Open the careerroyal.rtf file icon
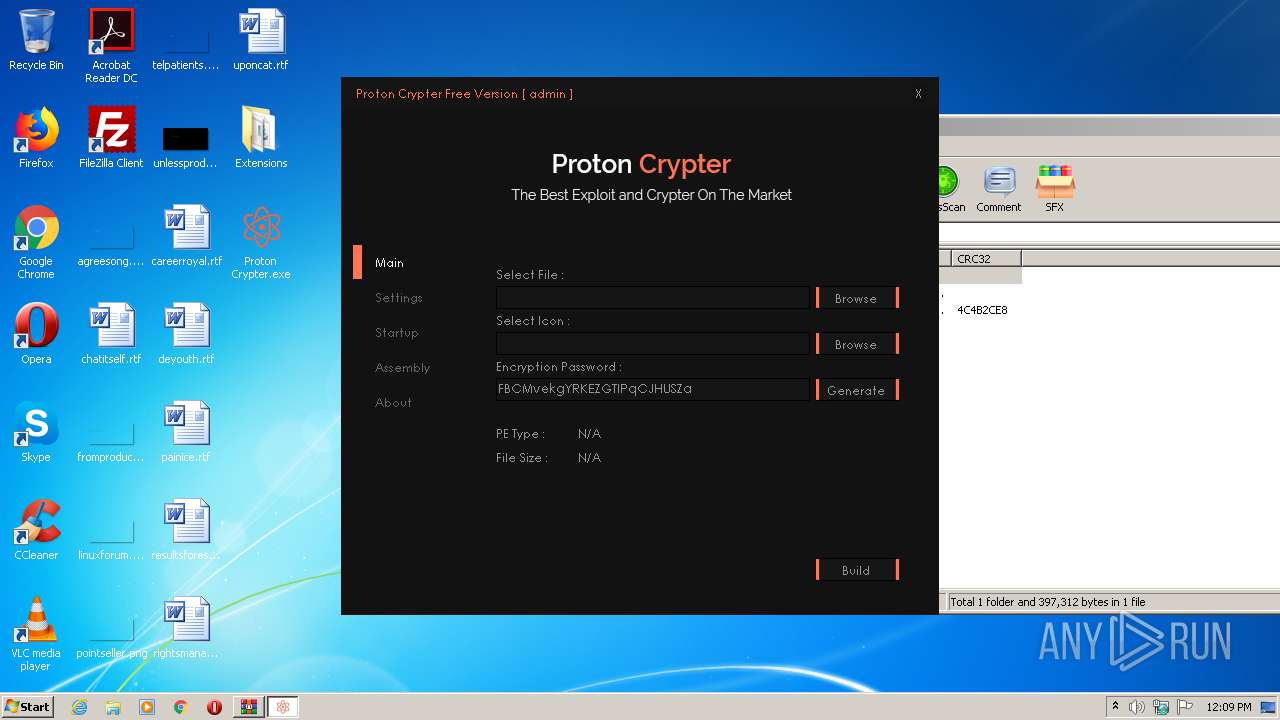The width and height of the screenshot is (1280, 720). [186, 236]
